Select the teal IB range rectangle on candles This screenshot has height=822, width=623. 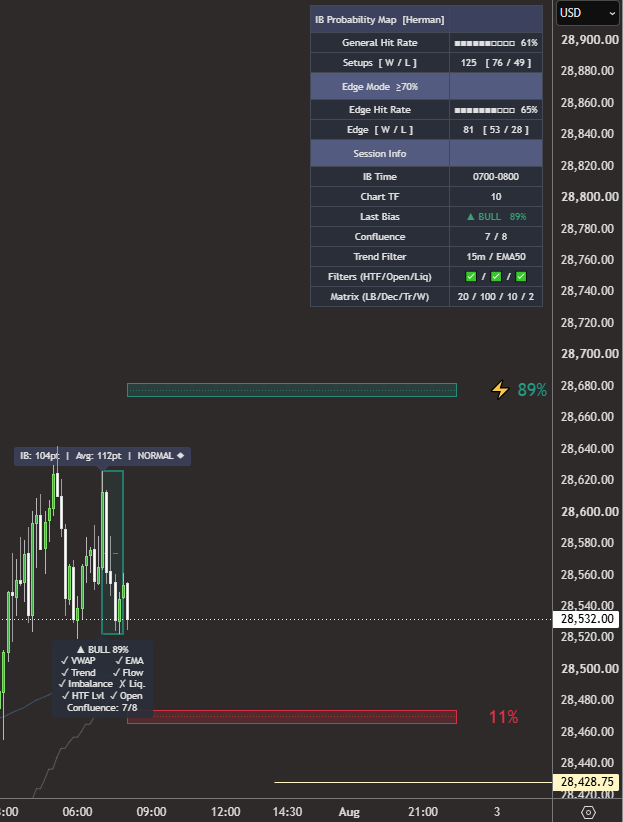pos(112,552)
